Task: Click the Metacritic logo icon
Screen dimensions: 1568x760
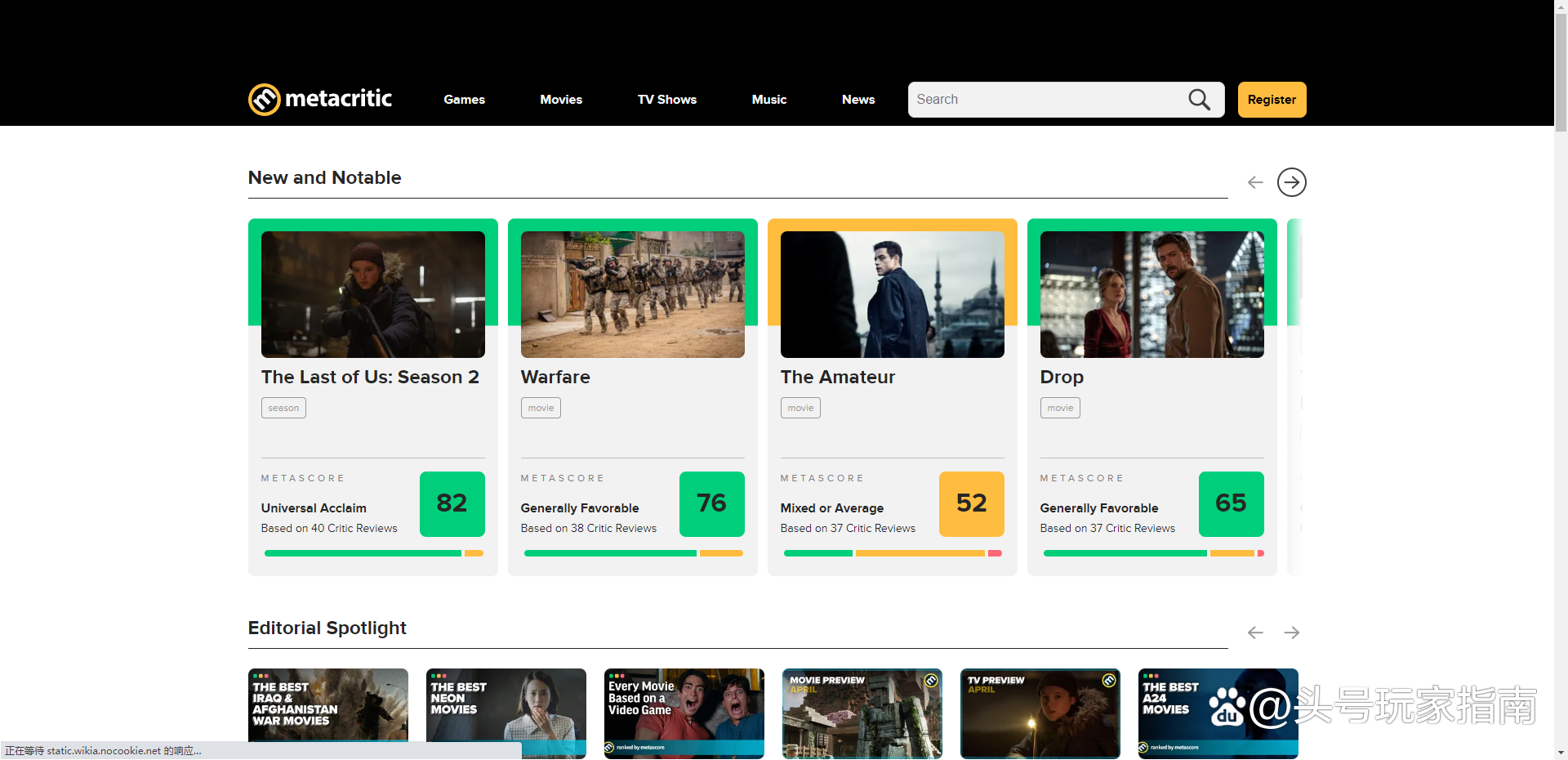Action: click(x=265, y=100)
